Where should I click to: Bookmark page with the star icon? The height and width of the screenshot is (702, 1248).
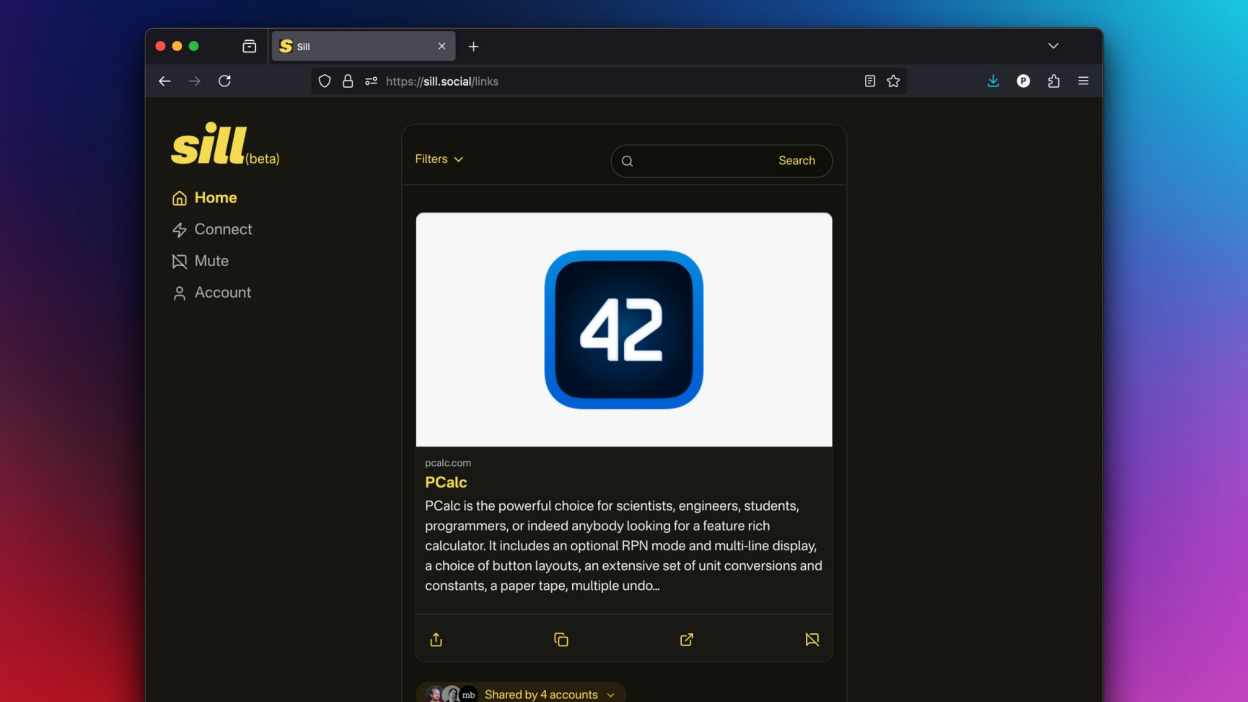[894, 81]
